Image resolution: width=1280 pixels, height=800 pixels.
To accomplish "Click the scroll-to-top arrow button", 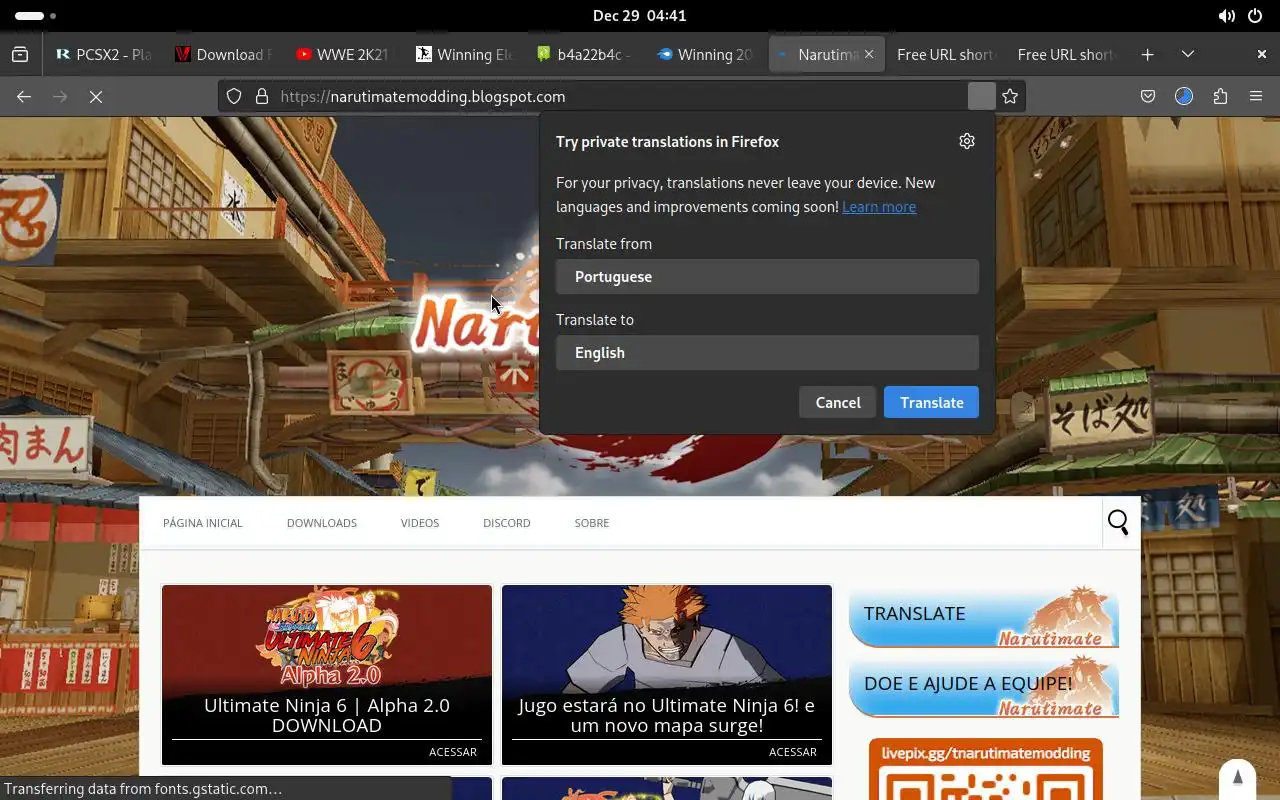I will tap(1237, 778).
